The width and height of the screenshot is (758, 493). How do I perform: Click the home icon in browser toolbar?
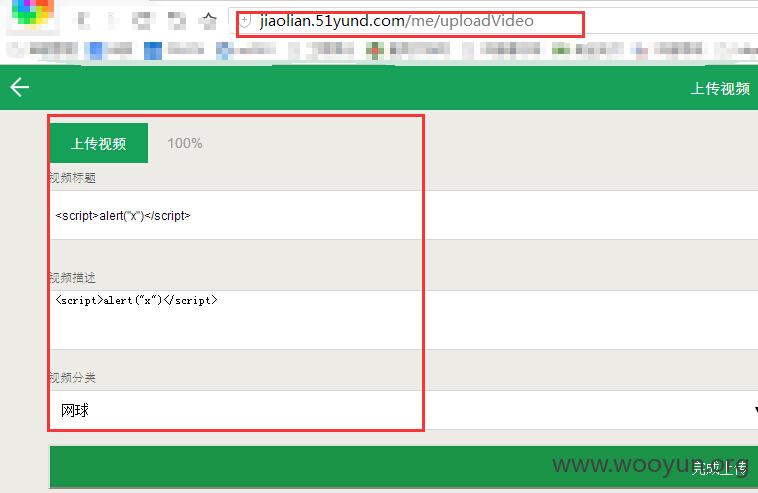click(x=209, y=21)
